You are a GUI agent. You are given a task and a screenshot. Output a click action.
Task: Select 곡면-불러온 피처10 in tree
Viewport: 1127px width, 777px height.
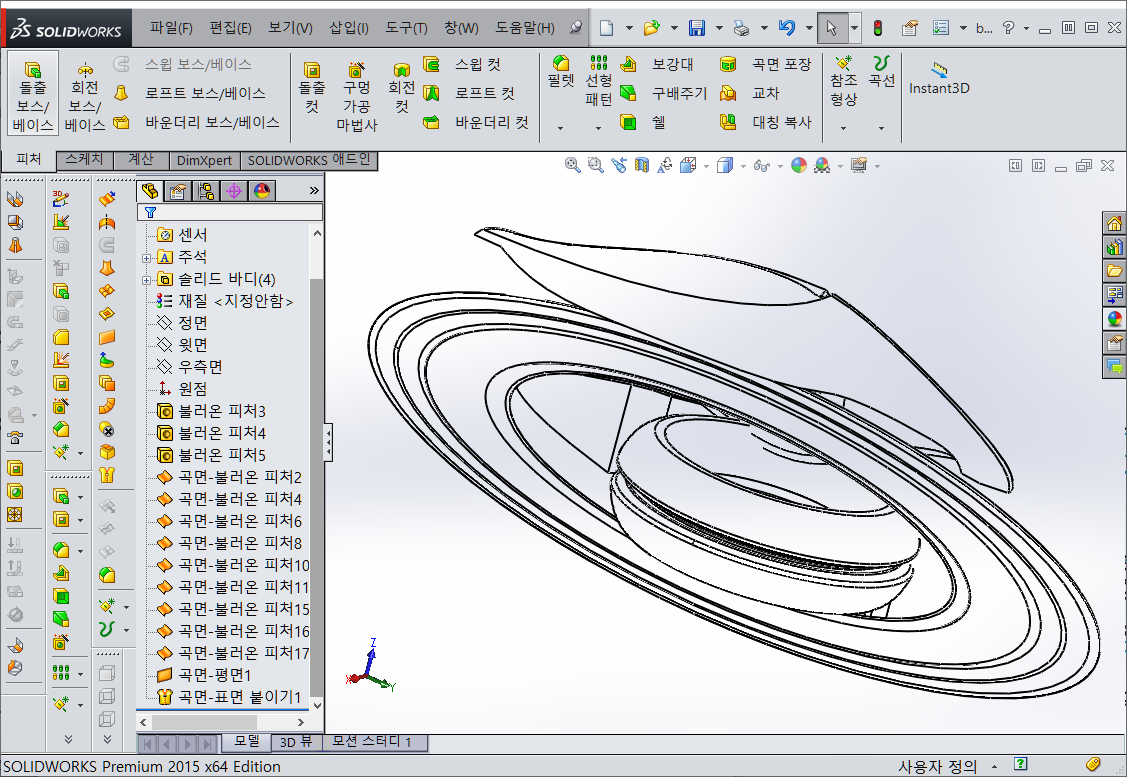pyautogui.click(x=234, y=565)
